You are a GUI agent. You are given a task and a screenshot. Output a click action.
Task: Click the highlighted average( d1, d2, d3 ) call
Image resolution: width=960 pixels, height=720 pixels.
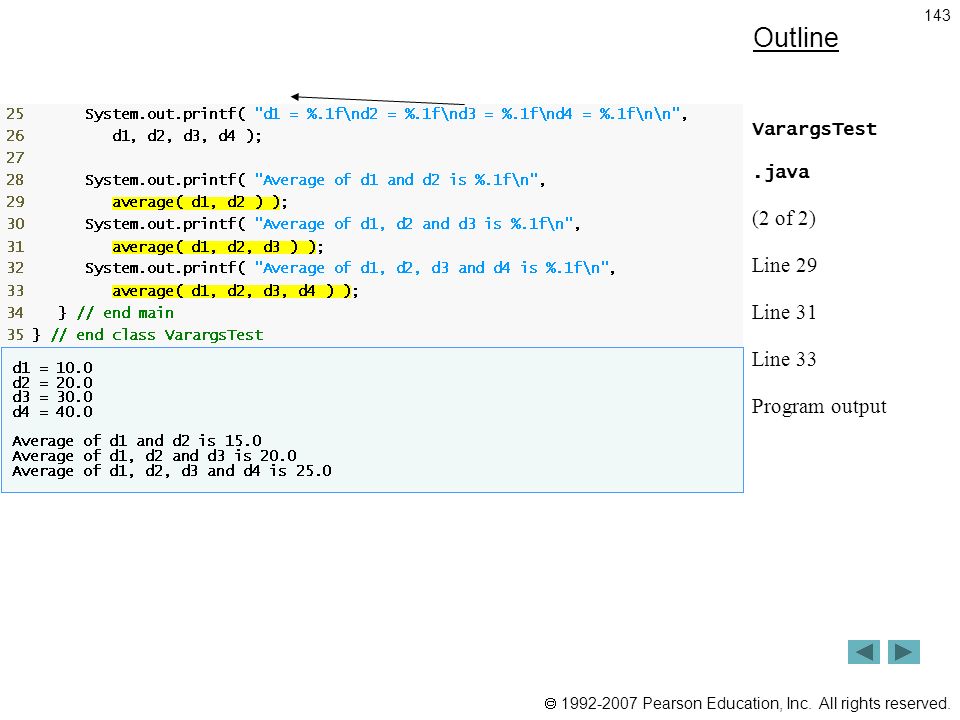click(214, 247)
